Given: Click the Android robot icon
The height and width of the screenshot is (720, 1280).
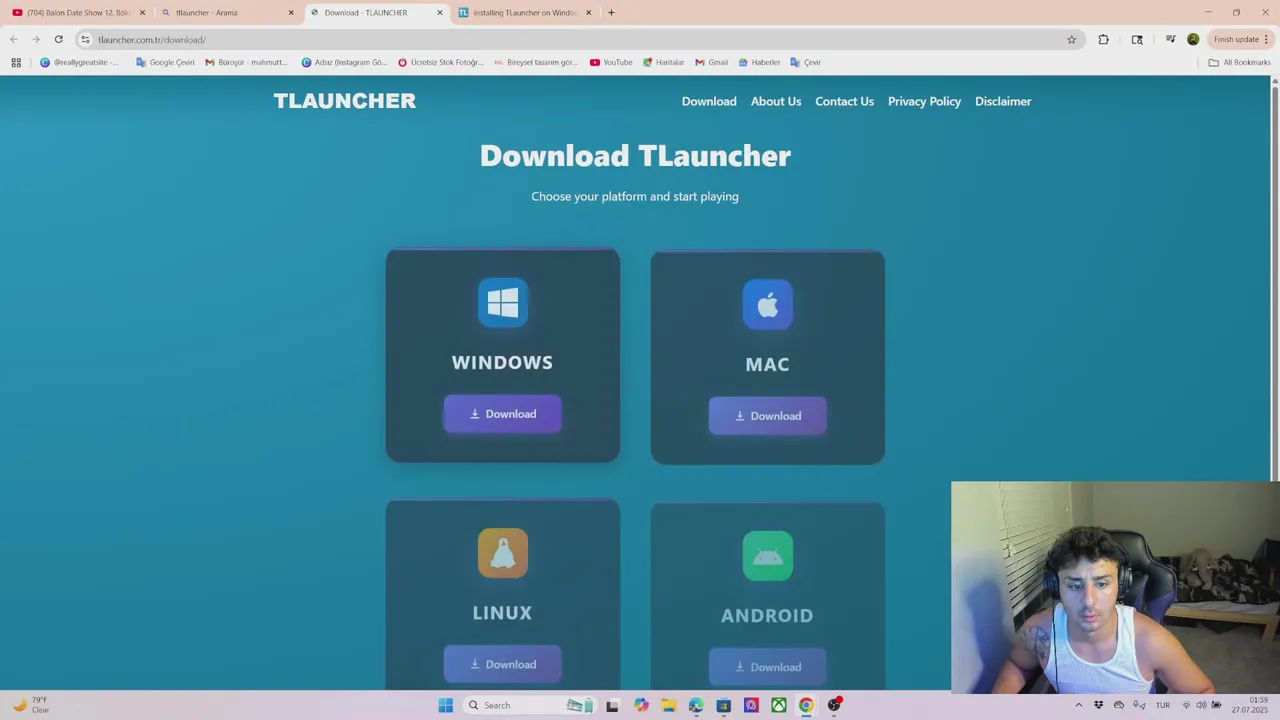Looking at the screenshot, I should (767, 555).
